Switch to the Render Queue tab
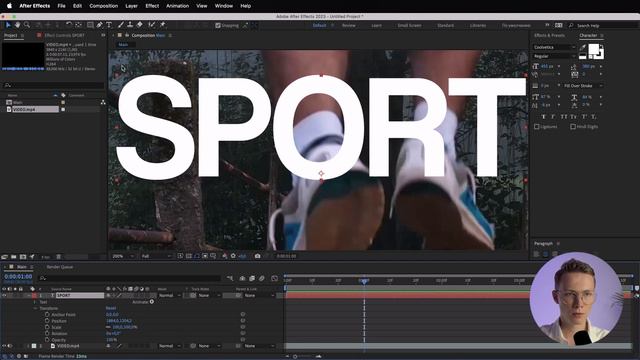Viewport: 640px width, 360px height. (60, 267)
